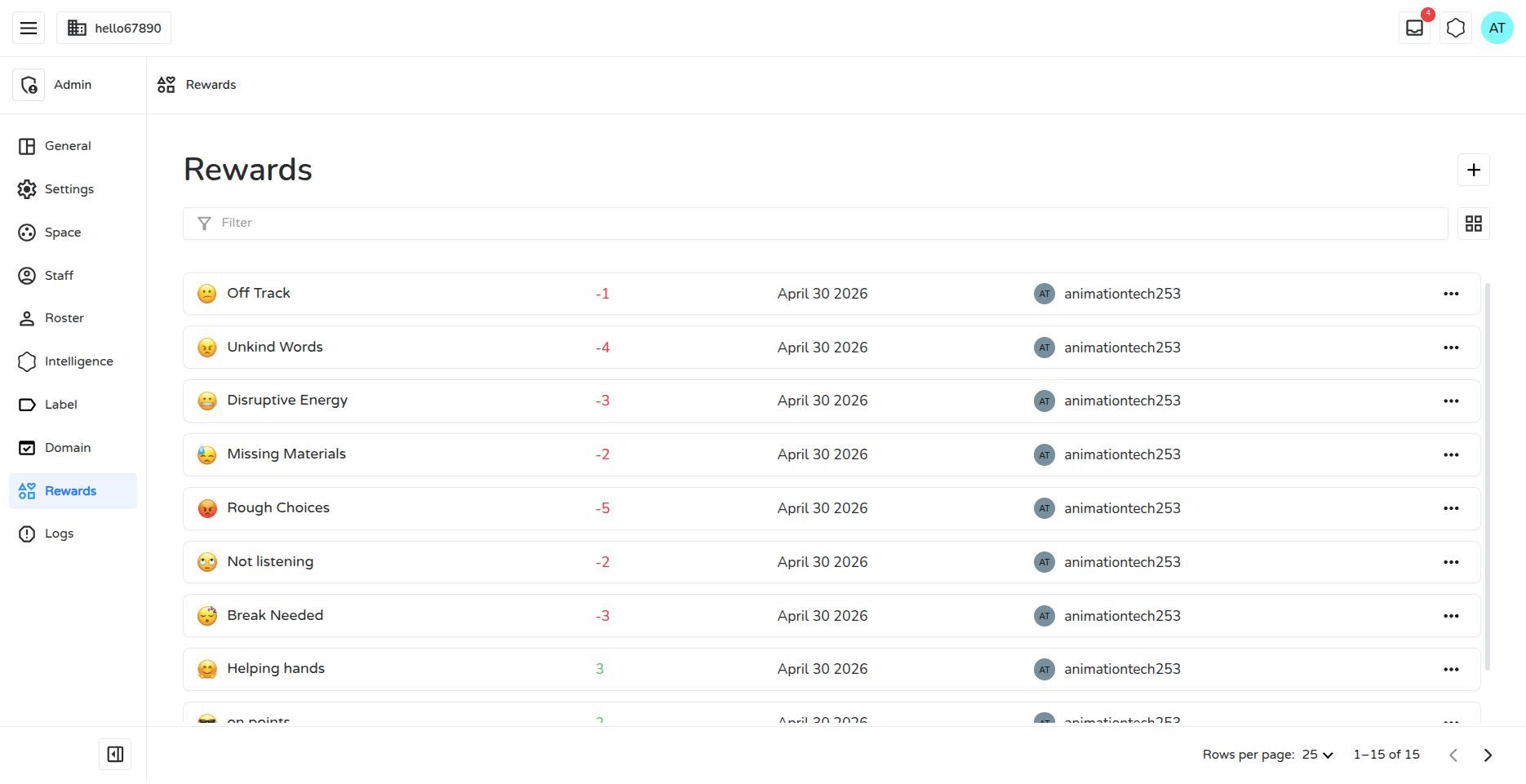Open Settings in sidebar

73,189
